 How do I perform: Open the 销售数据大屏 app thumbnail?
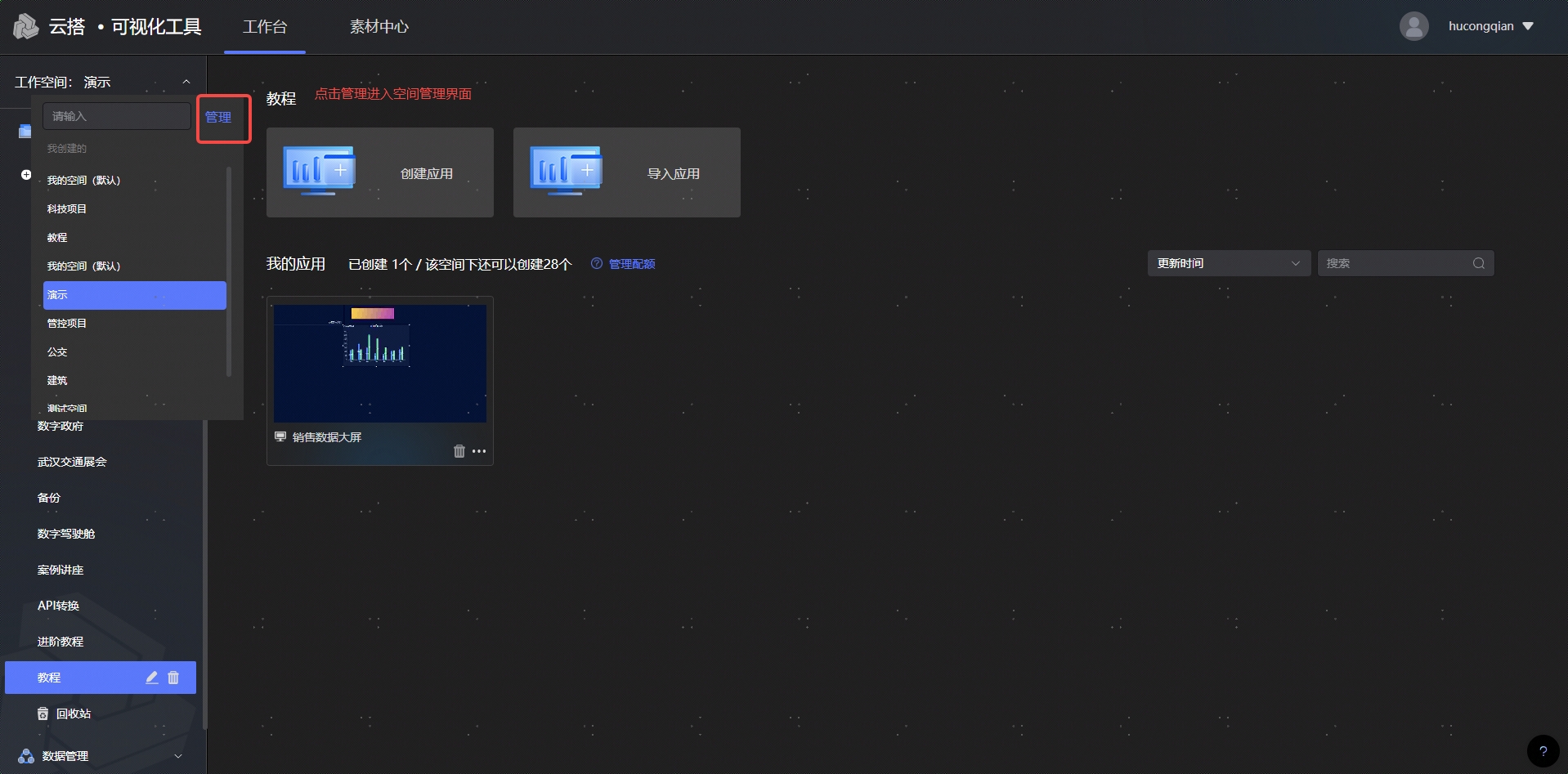pyautogui.click(x=380, y=364)
